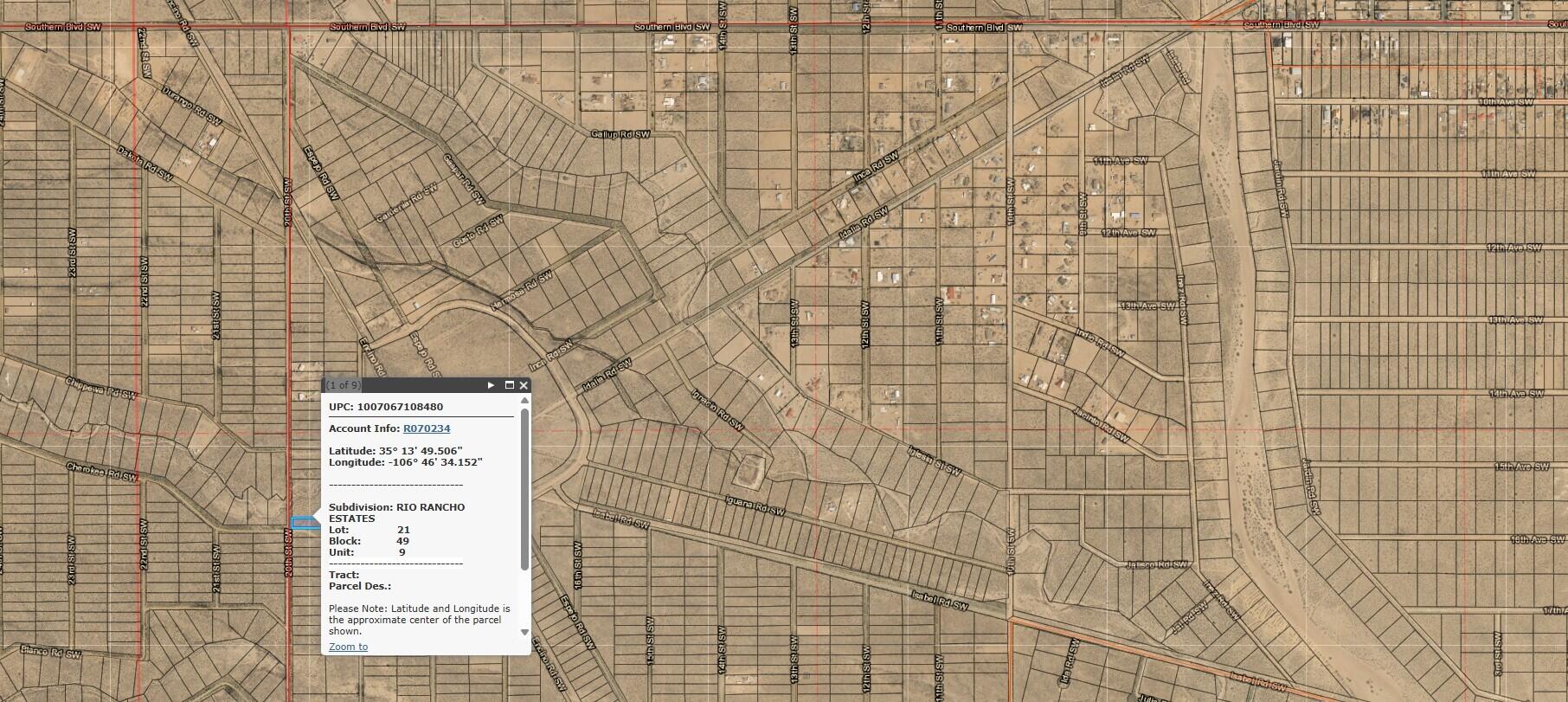
Task: Click the 10th Ave SW map label
Action: pos(1506,102)
